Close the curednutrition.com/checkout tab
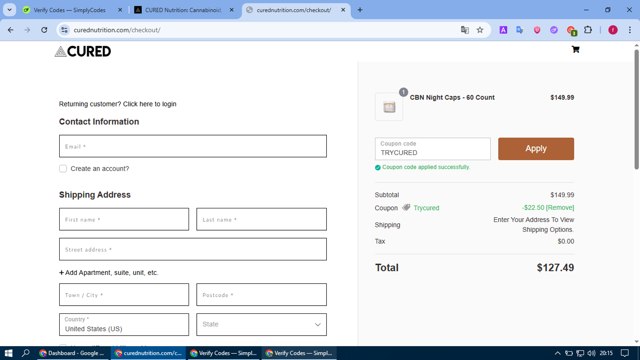The width and height of the screenshot is (640, 360). [343, 10]
